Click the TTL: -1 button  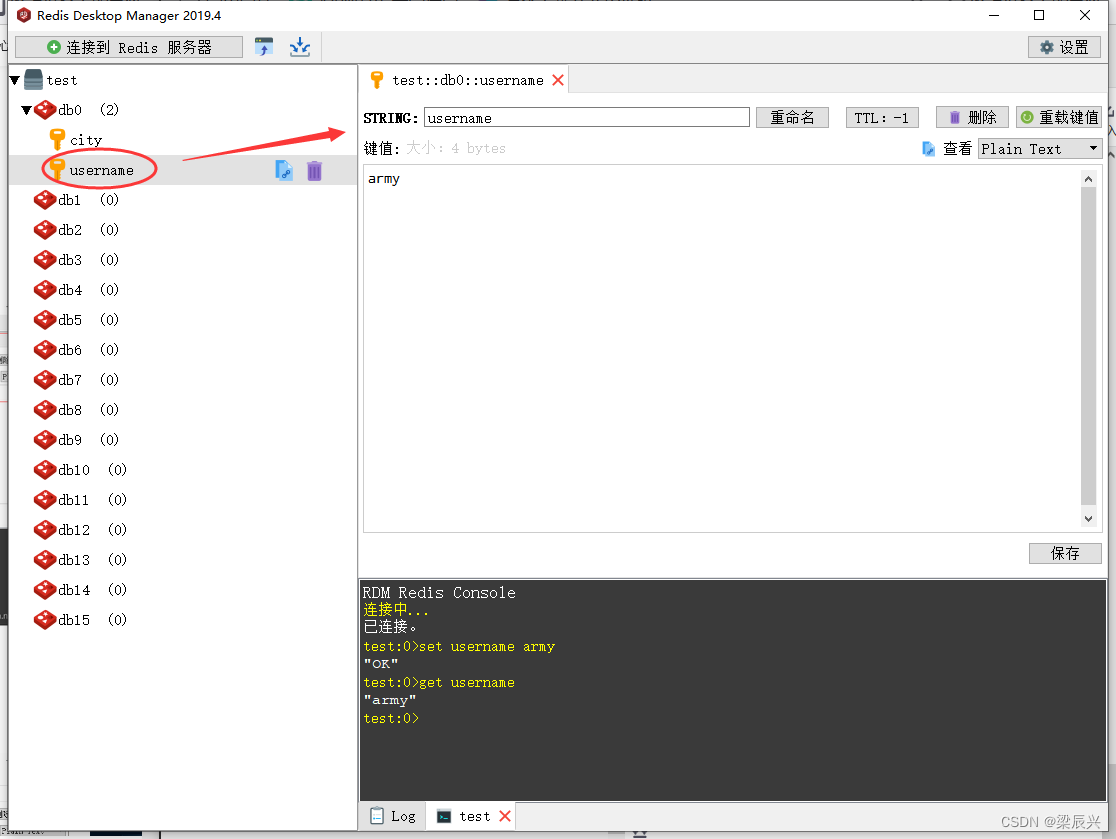click(x=882, y=117)
